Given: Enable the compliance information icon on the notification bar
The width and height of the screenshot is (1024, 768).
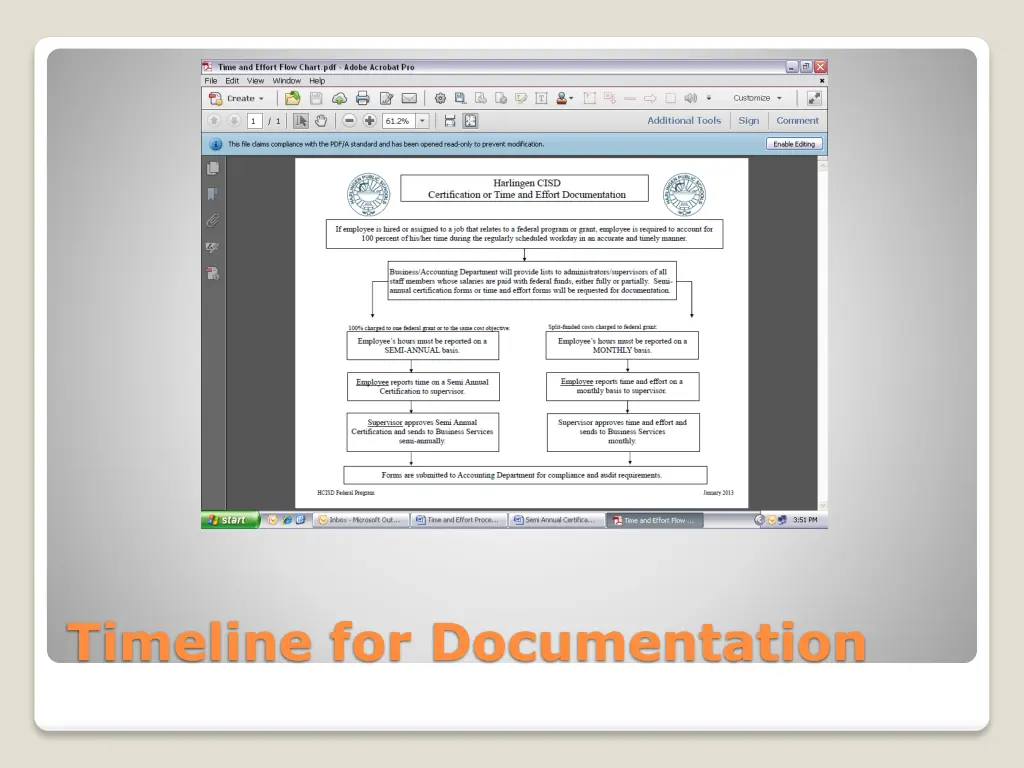Looking at the screenshot, I should 216,144.
